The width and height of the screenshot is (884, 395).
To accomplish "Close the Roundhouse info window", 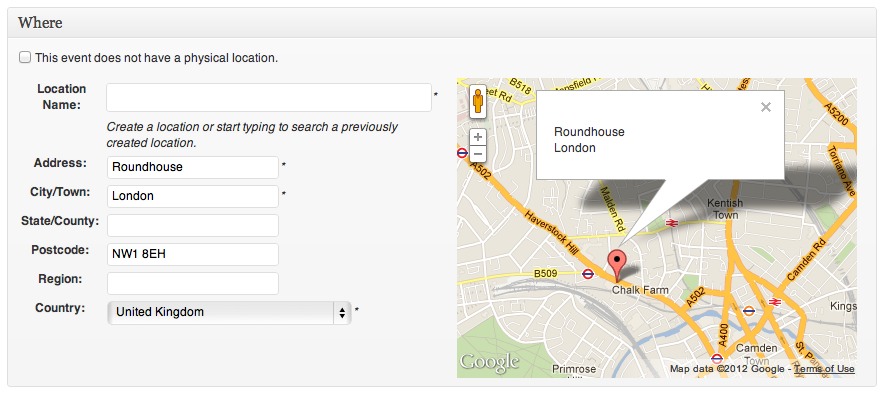I will click(x=766, y=107).
